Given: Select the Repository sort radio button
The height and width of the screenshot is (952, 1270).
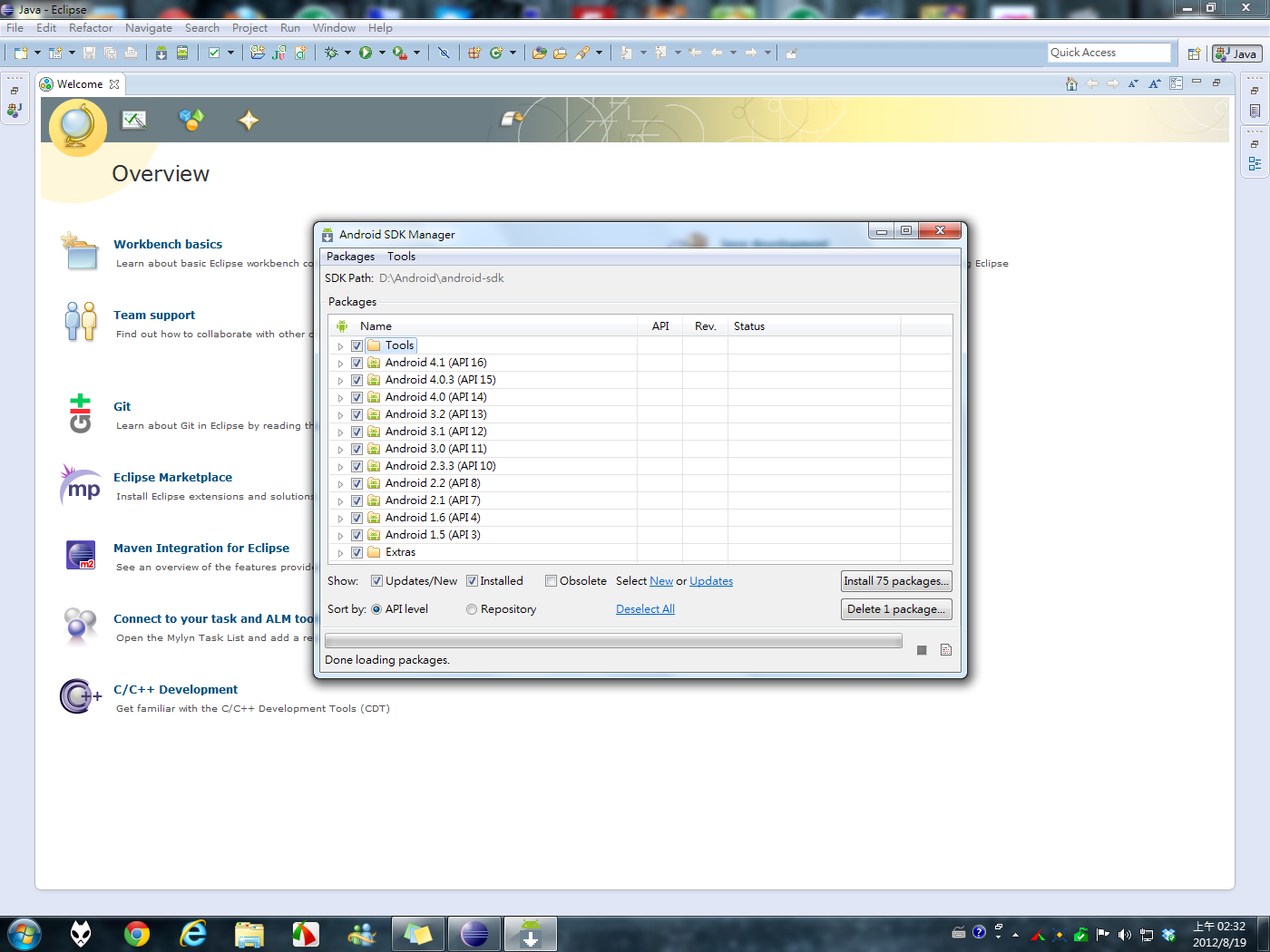Looking at the screenshot, I should 472,609.
